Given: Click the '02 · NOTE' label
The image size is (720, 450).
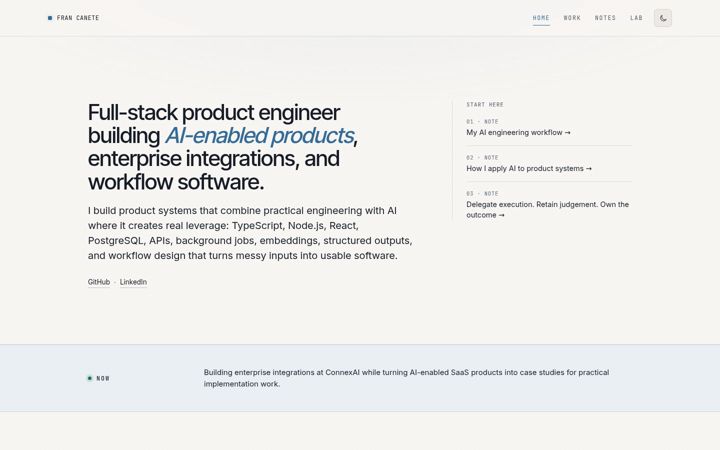Looking at the screenshot, I should click(x=482, y=158).
